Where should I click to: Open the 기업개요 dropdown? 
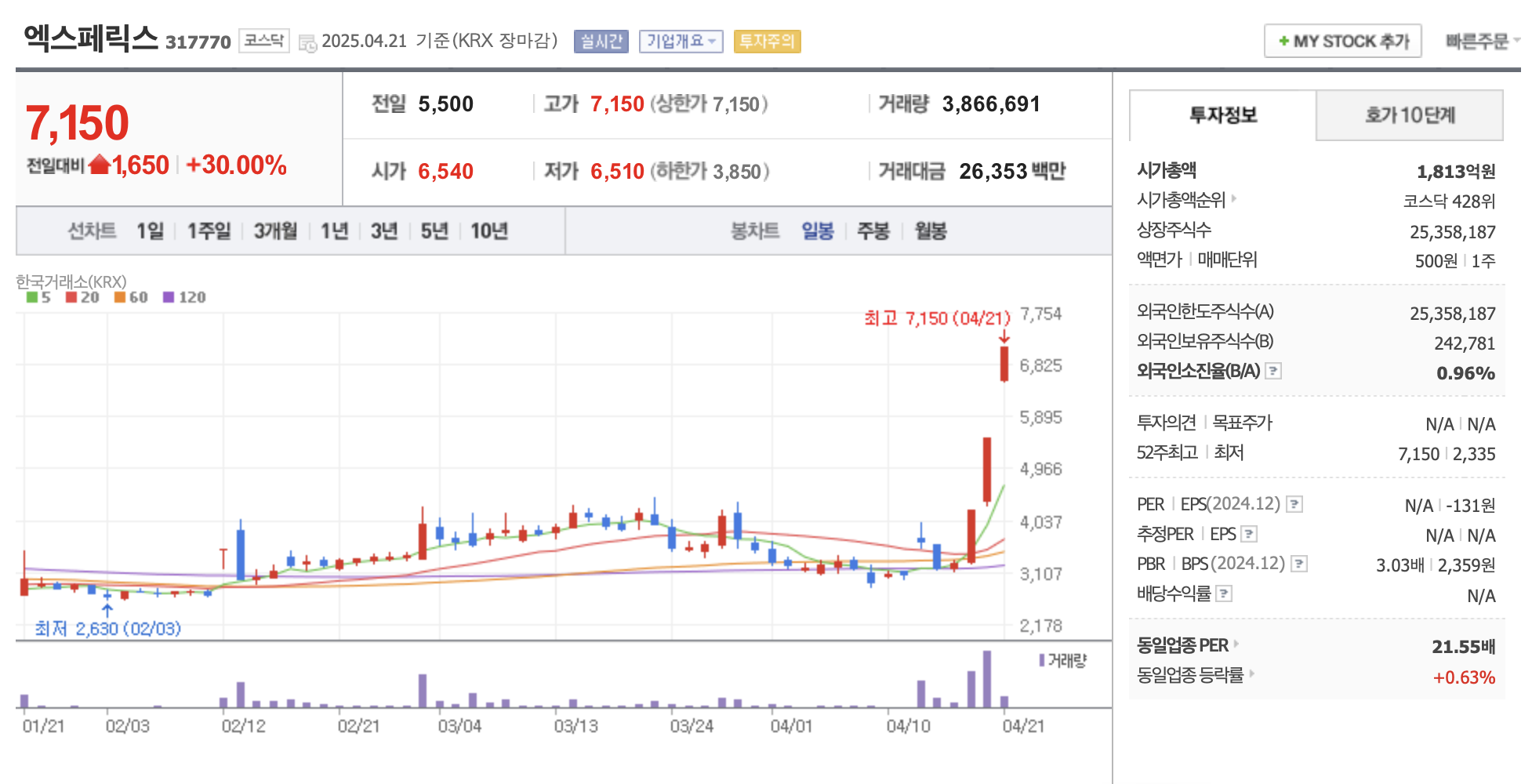click(681, 42)
